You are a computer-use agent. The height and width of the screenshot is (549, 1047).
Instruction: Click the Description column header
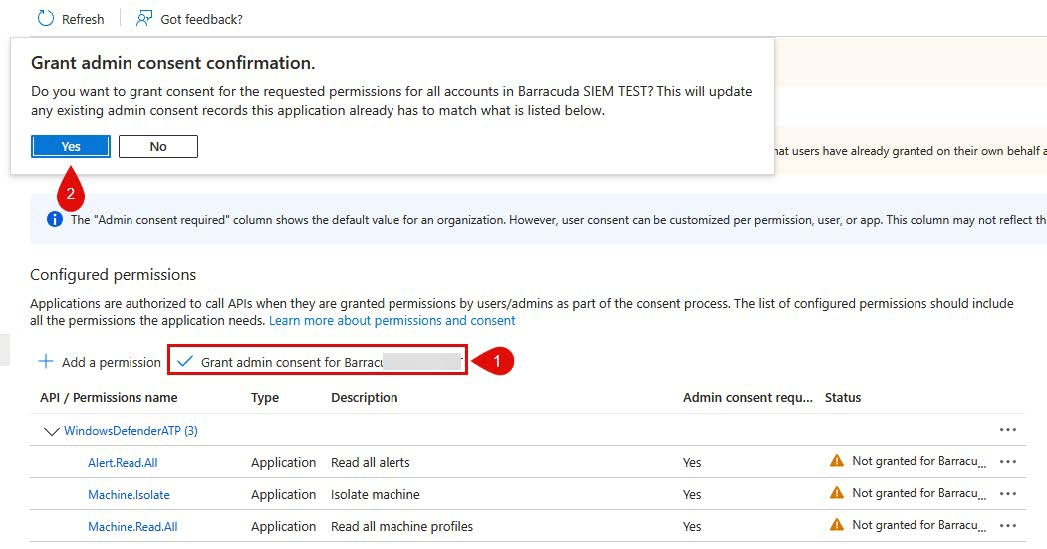point(364,397)
